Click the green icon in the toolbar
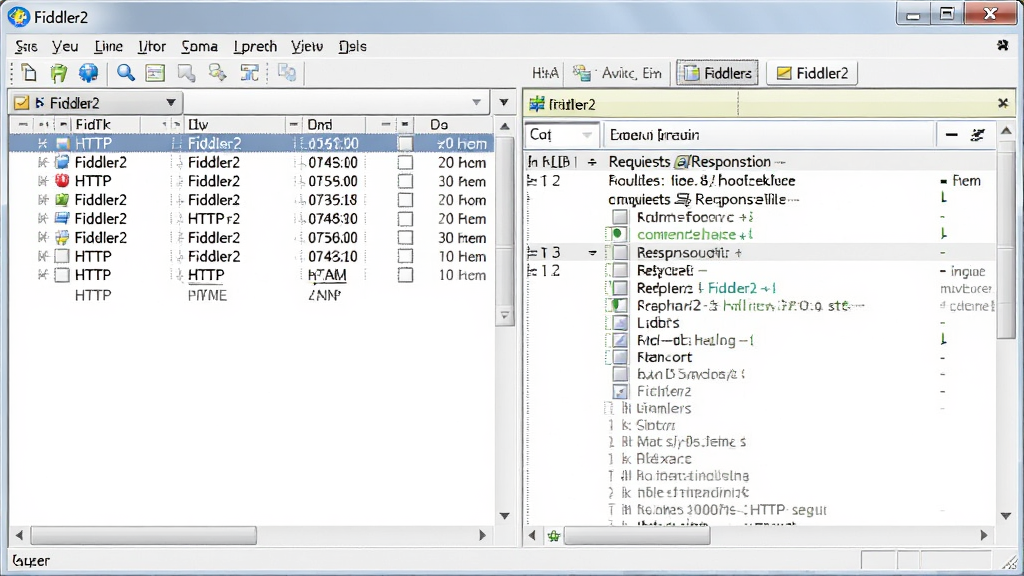Screen dimensions: 1024x576 (x=59, y=72)
